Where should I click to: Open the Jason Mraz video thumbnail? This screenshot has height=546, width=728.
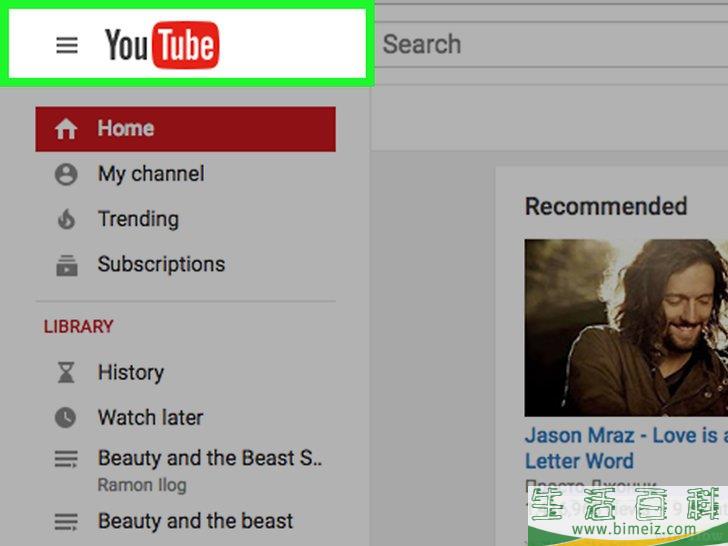click(626, 328)
